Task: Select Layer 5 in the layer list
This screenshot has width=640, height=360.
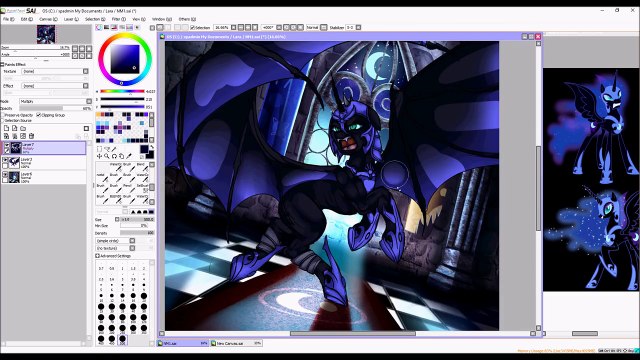Action: [x=44, y=177]
